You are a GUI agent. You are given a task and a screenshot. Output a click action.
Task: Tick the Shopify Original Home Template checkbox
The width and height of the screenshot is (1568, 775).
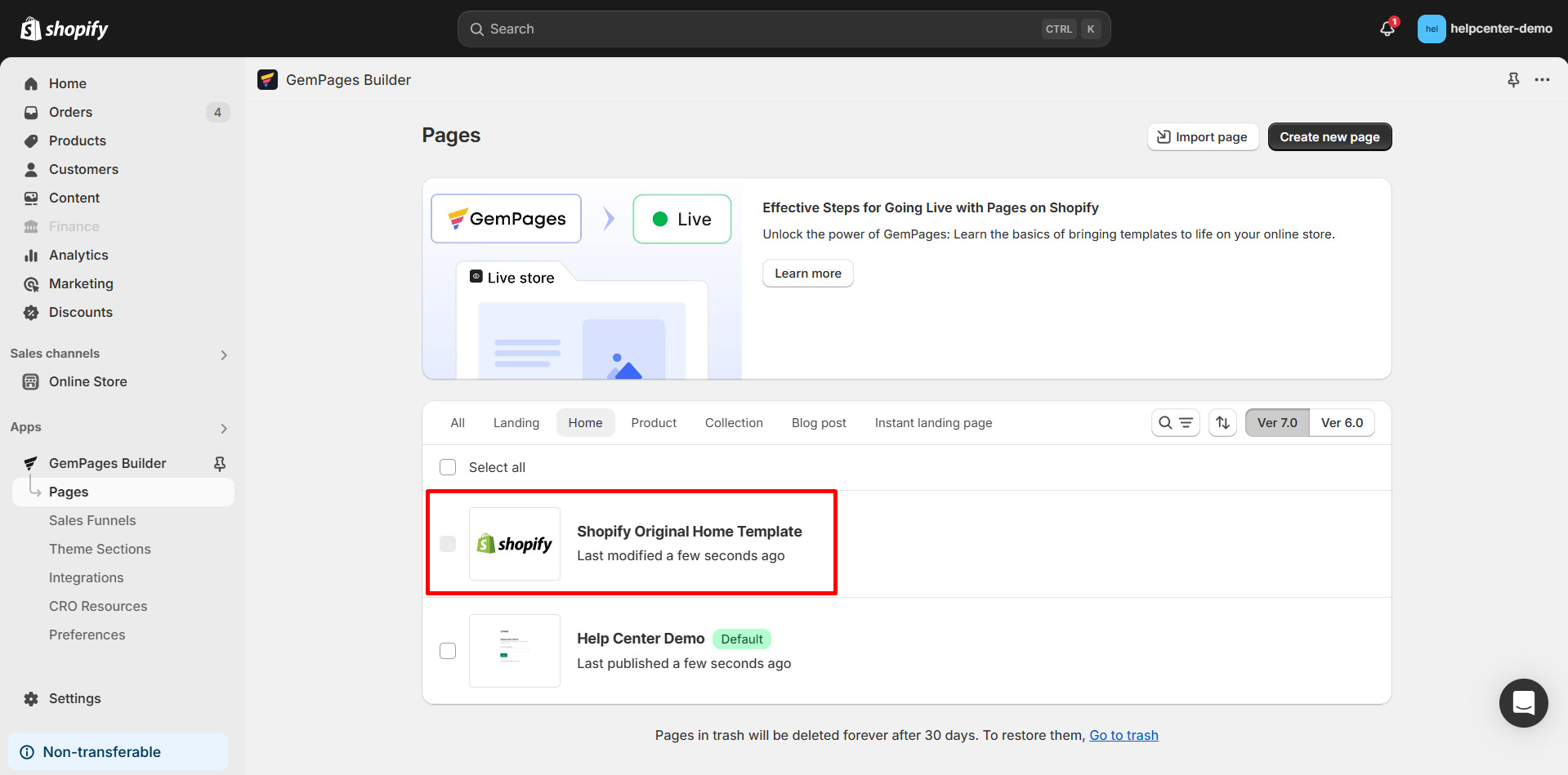(448, 544)
